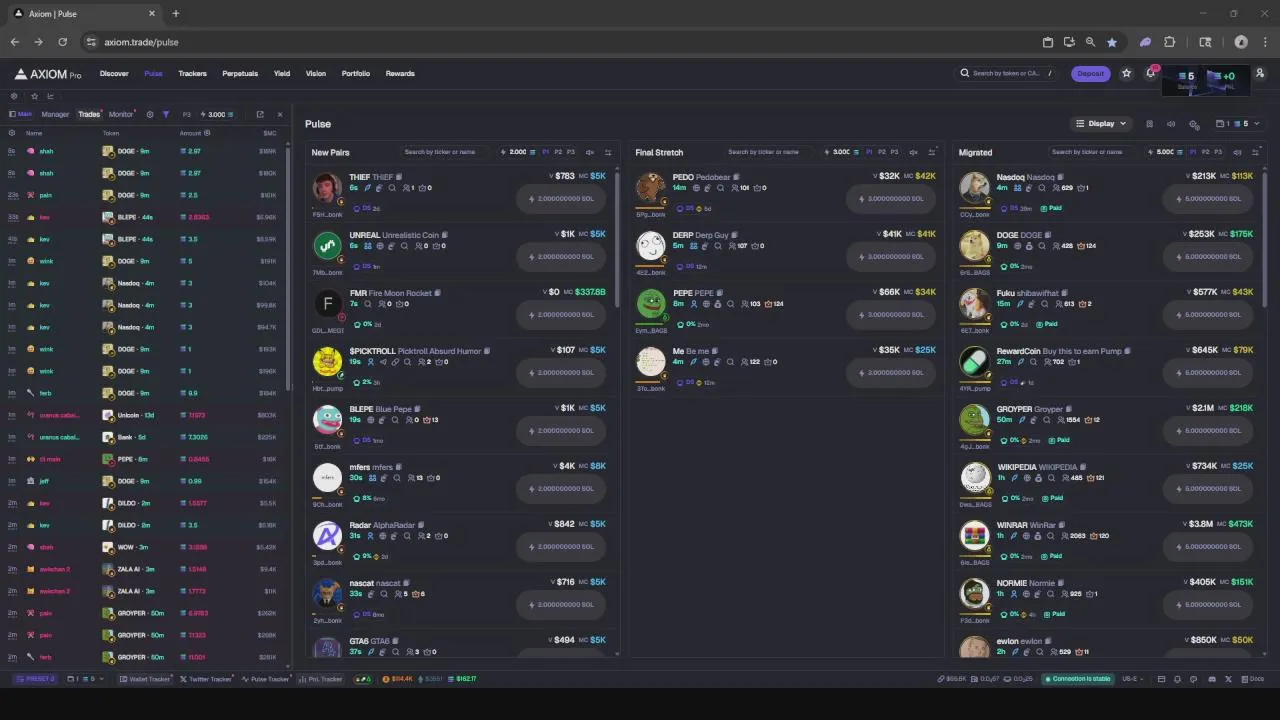This screenshot has height=720, width=1280.
Task: Pop out the tracker panel in a new window
Action: pyautogui.click(x=260, y=114)
